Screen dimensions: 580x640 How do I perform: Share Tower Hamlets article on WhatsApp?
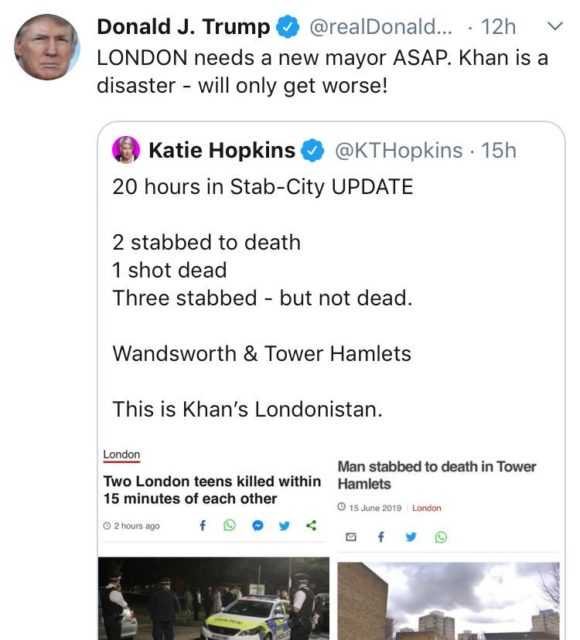(441, 537)
